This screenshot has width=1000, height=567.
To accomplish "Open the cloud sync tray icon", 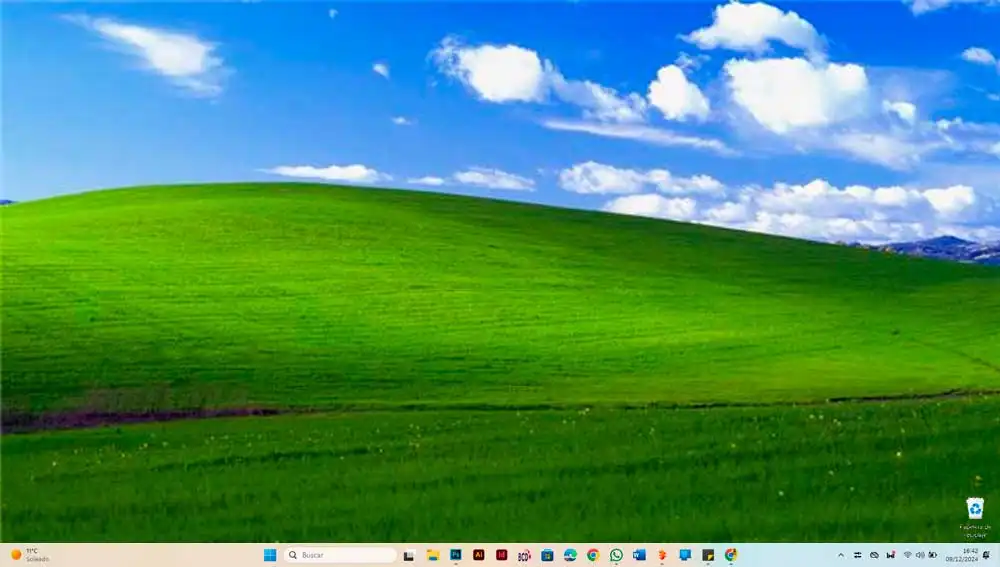I will (x=874, y=556).
